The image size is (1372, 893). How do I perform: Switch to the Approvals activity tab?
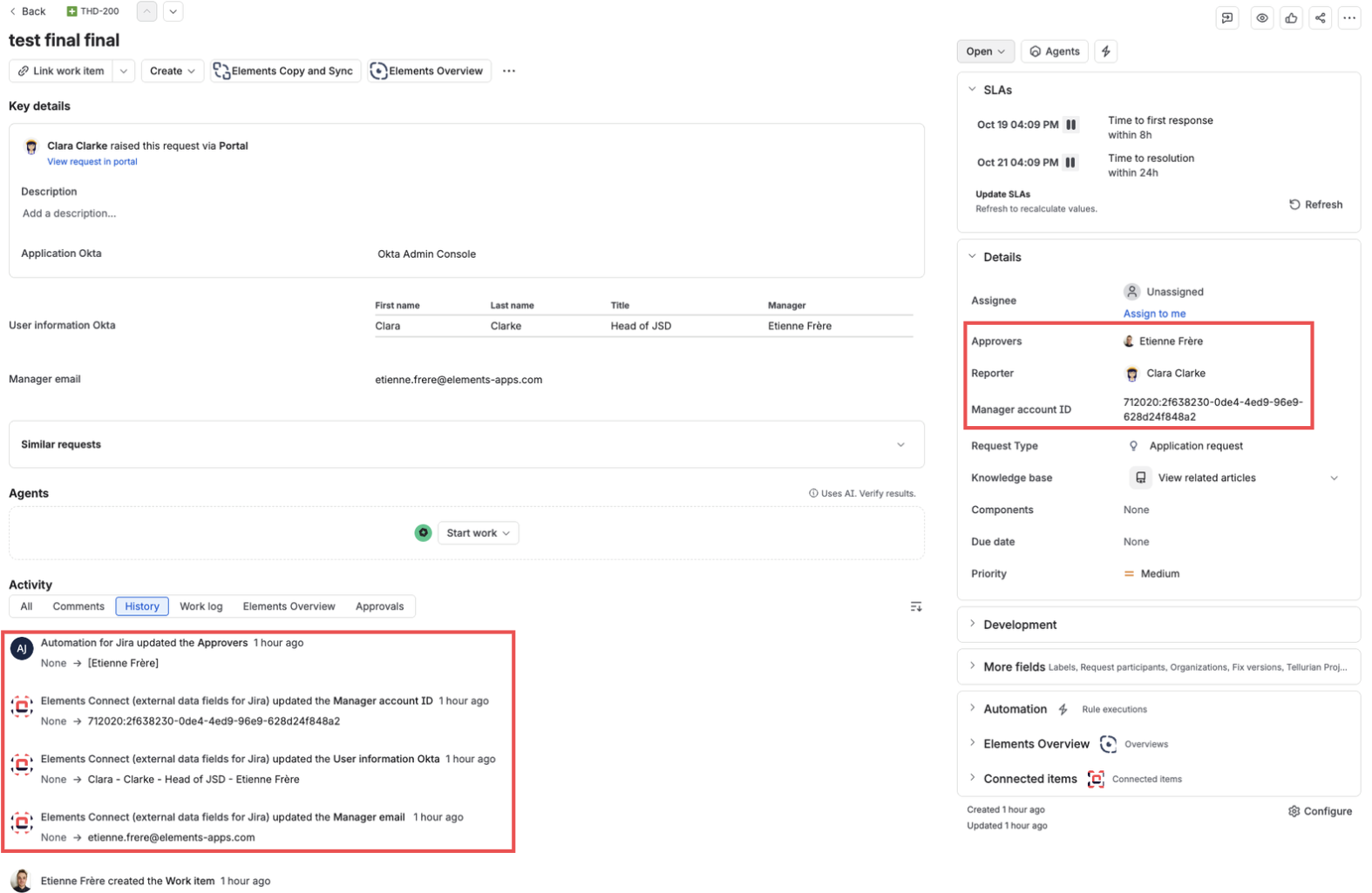[x=380, y=606]
